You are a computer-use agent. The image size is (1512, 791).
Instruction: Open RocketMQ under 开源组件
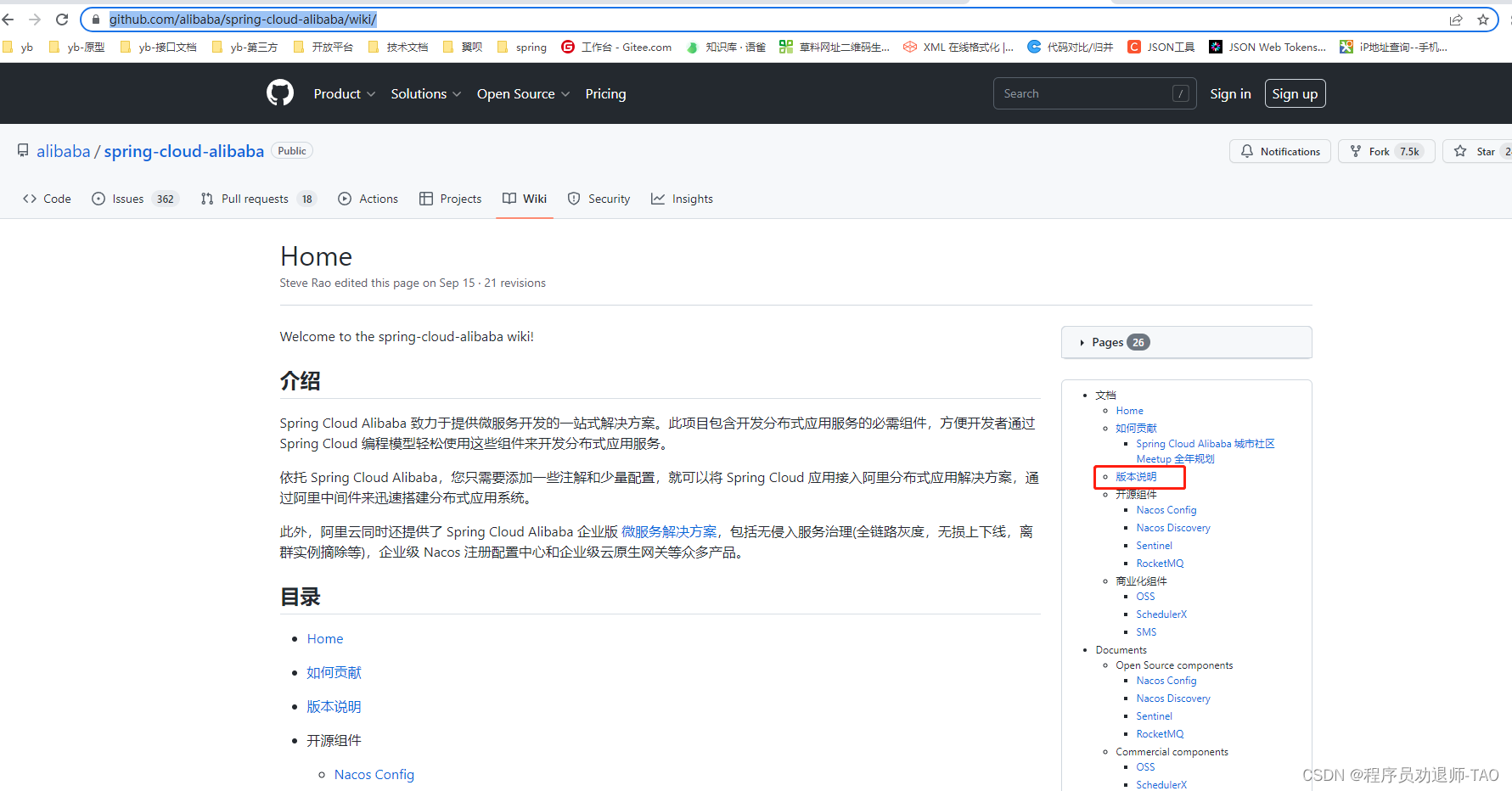click(x=1160, y=564)
